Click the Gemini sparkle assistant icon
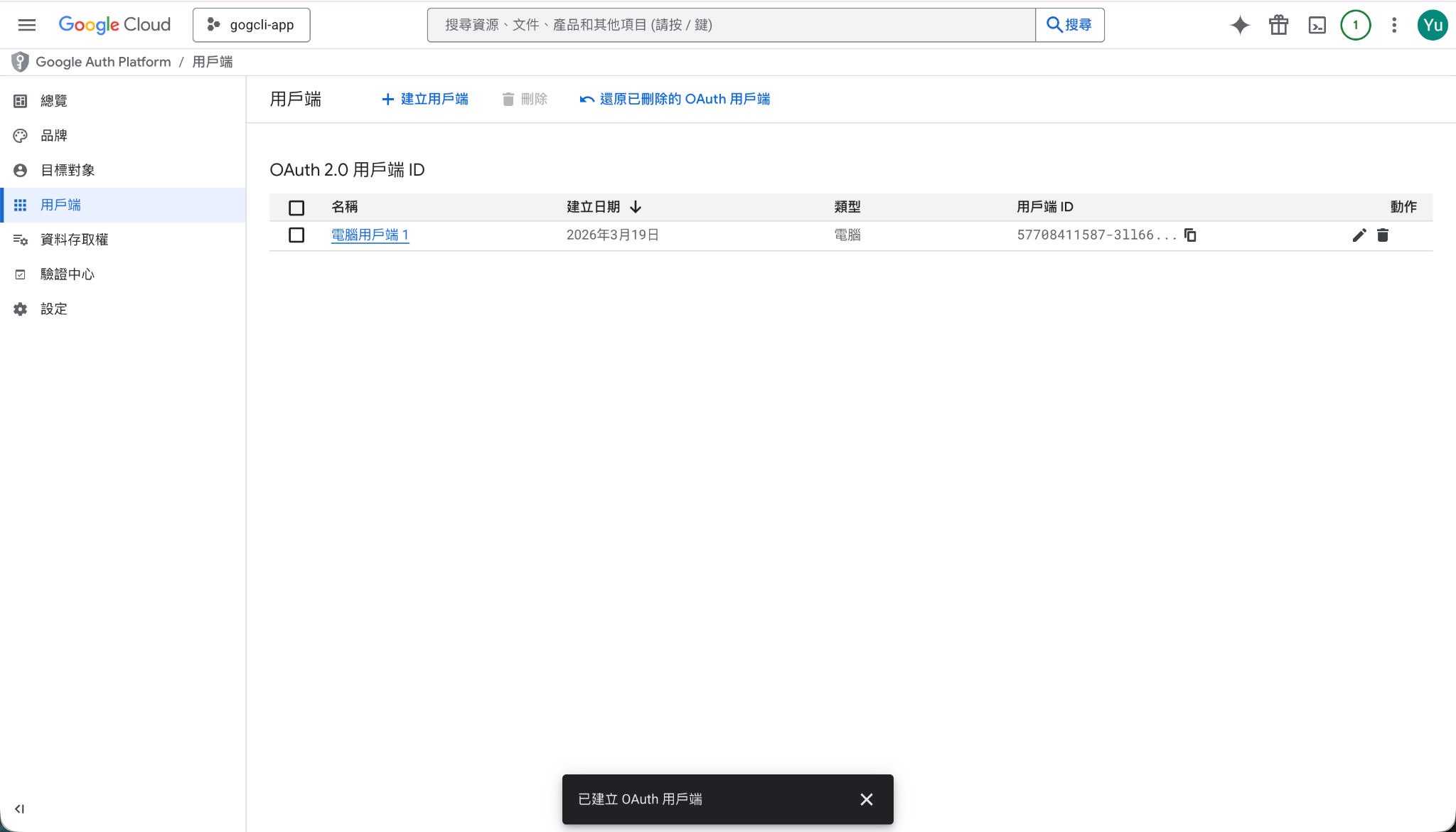 1240,25
